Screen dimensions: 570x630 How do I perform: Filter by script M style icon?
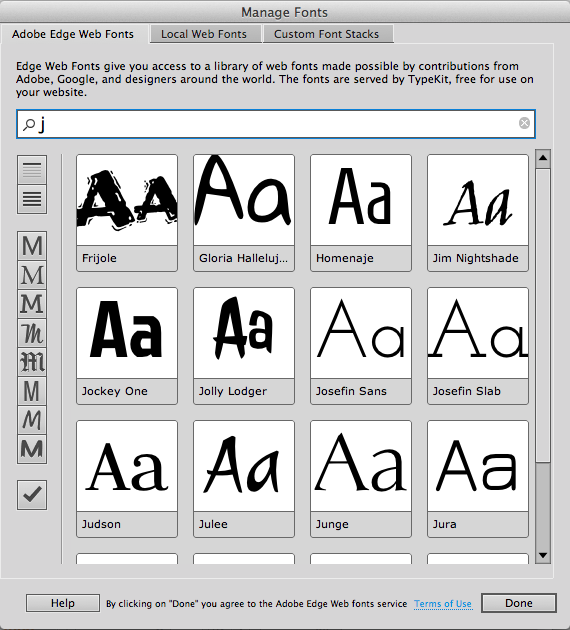32,333
